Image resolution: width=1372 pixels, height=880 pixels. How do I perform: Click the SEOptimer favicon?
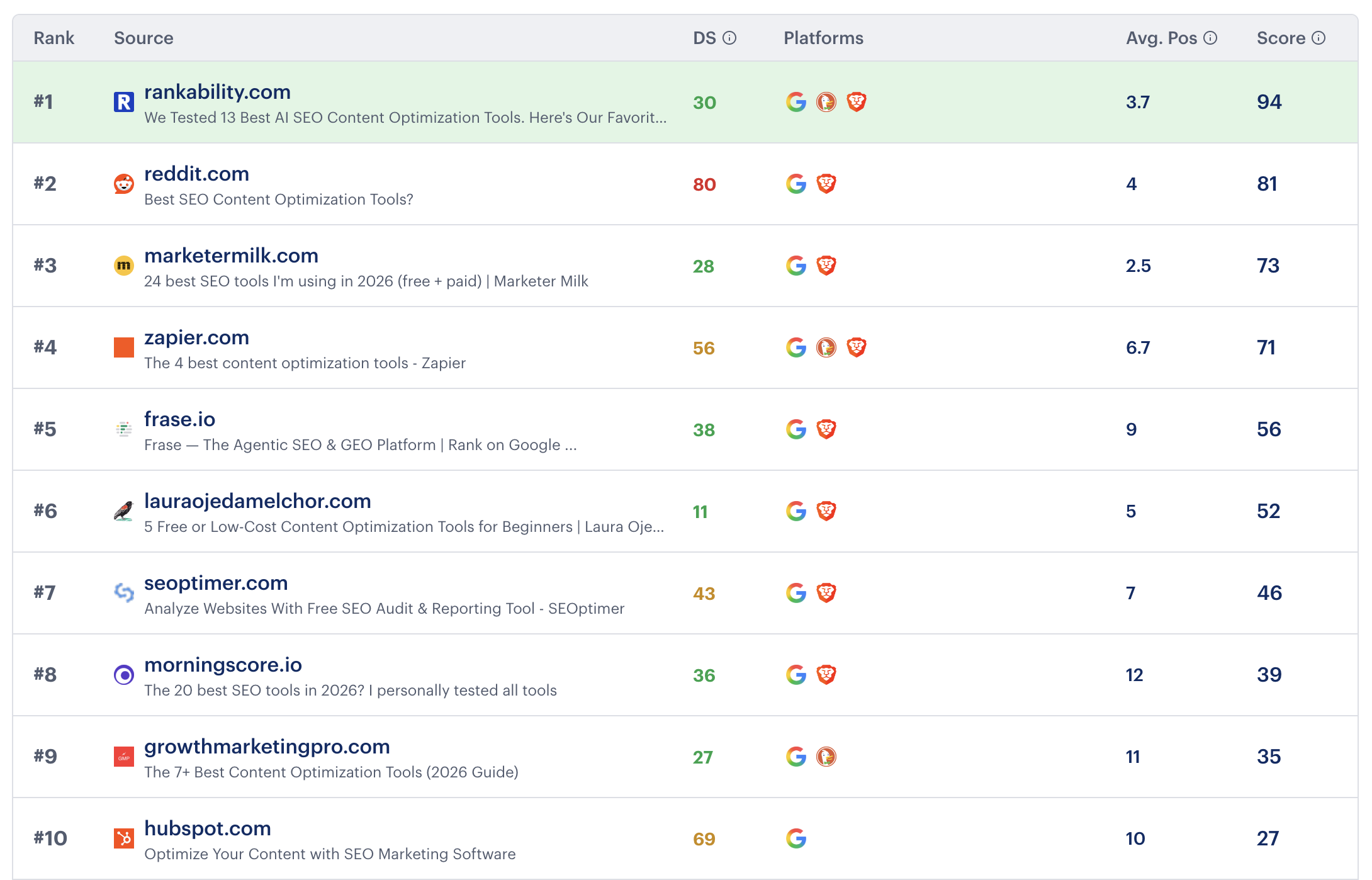click(124, 592)
